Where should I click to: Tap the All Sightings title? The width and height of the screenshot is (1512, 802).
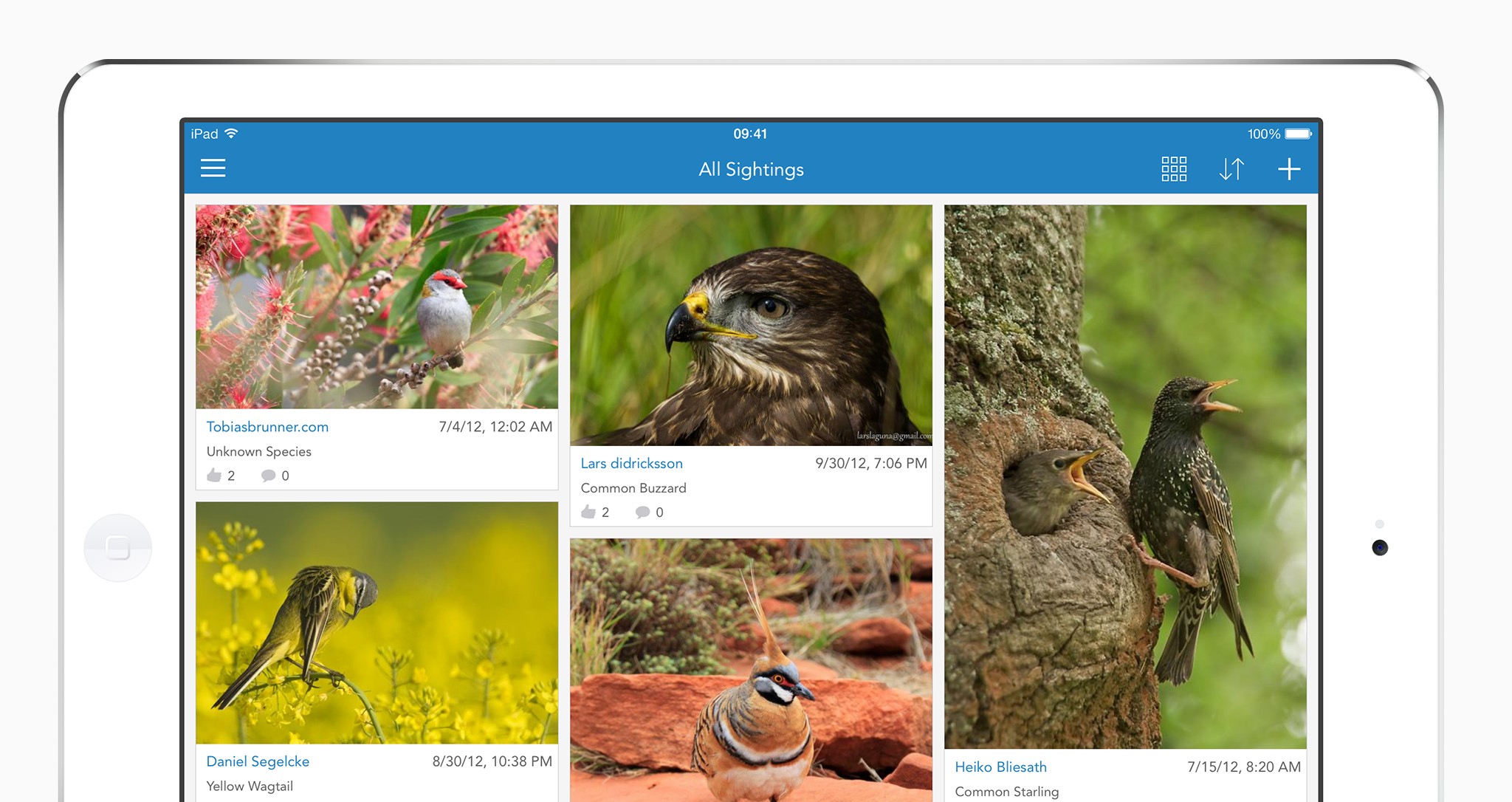click(x=751, y=169)
